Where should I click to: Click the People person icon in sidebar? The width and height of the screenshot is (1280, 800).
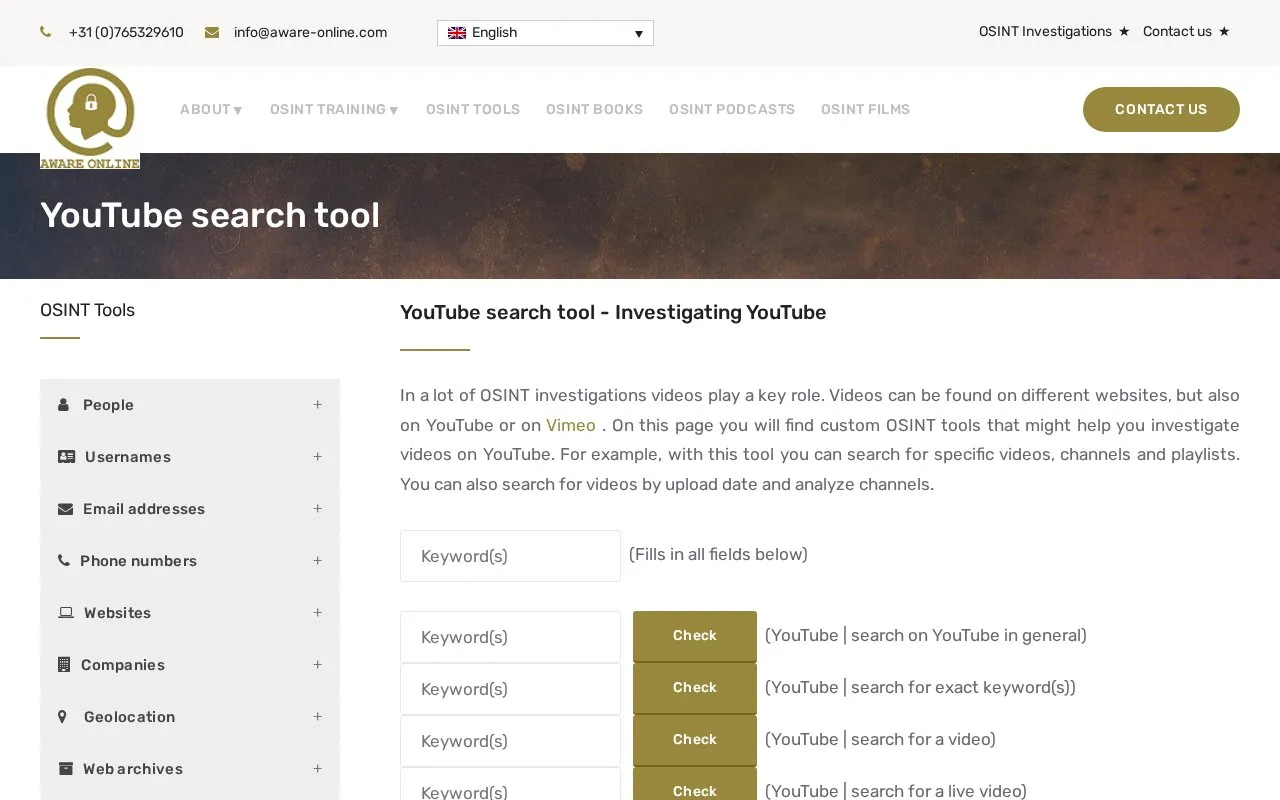(64, 405)
